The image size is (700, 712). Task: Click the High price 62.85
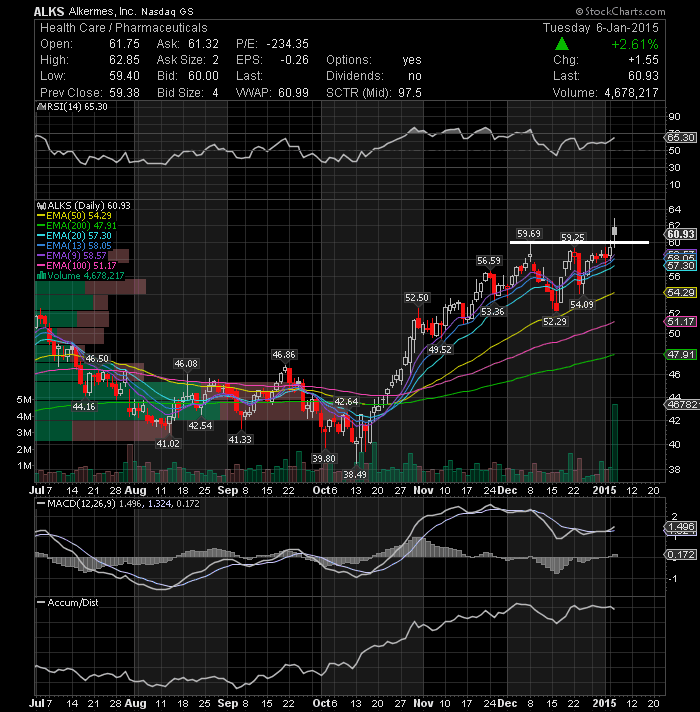click(x=124, y=60)
